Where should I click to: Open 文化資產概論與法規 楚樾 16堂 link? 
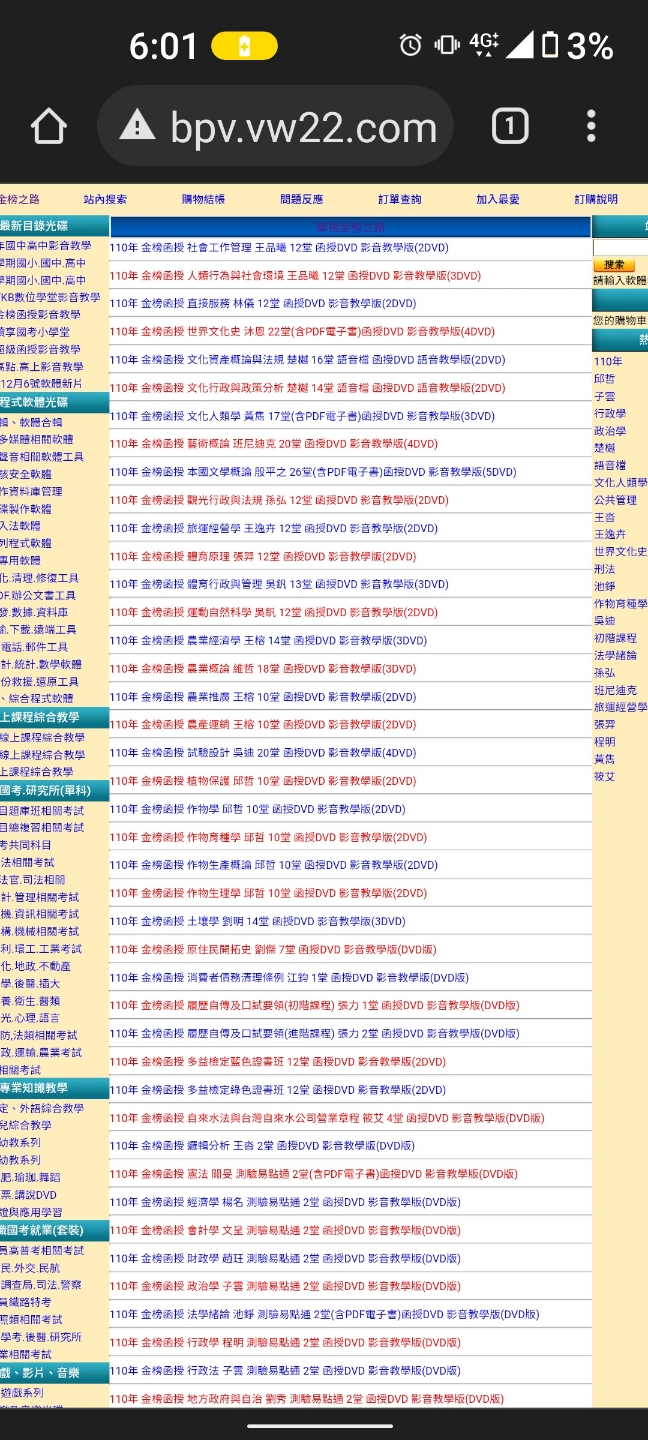pos(308,360)
